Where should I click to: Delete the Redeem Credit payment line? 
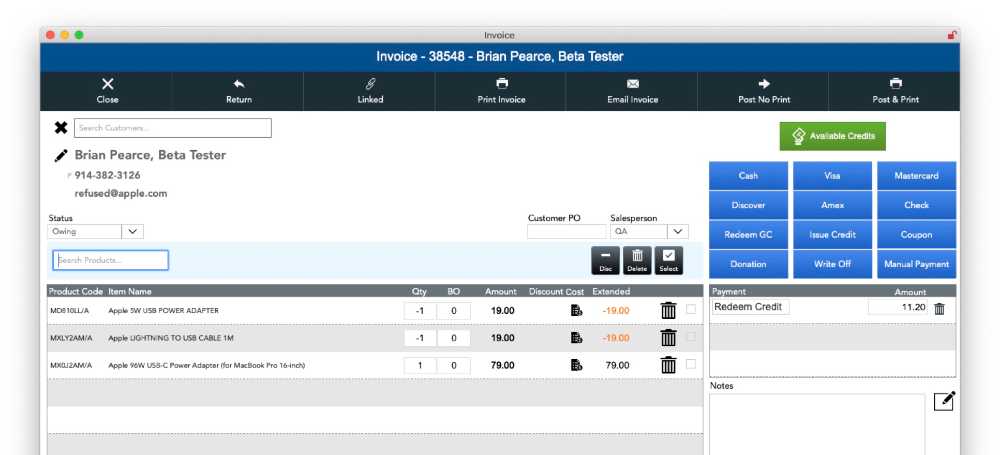coord(939,308)
